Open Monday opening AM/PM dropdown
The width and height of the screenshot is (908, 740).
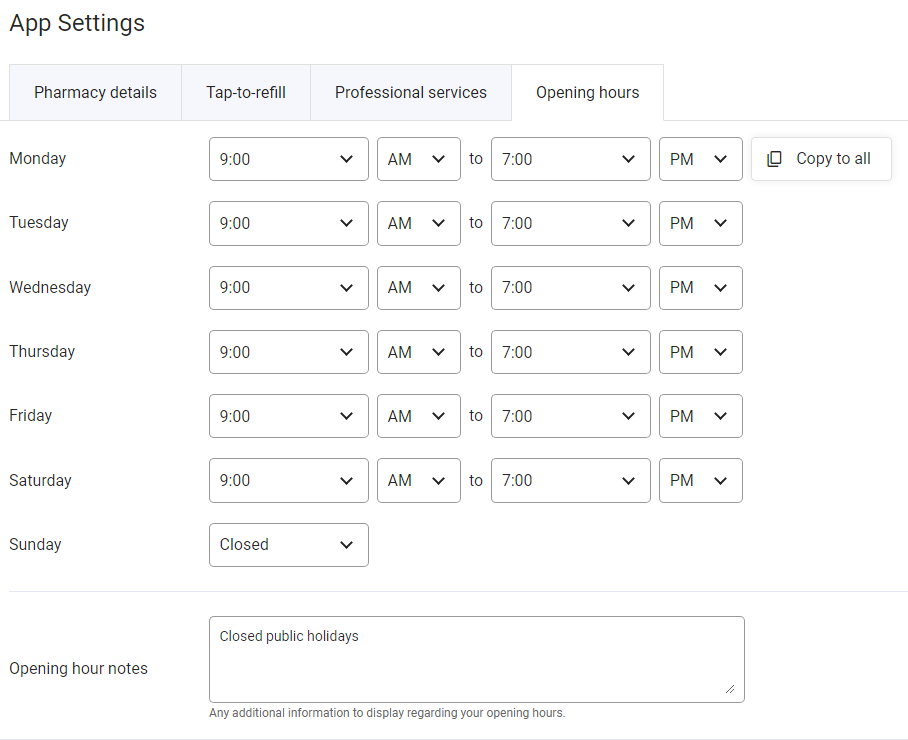coord(419,159)
